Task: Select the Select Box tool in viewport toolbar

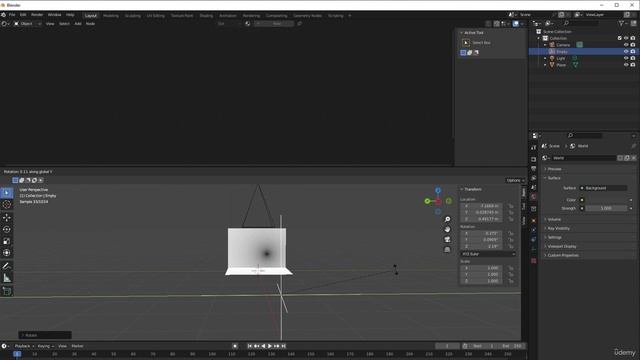Action: [7, 193]
